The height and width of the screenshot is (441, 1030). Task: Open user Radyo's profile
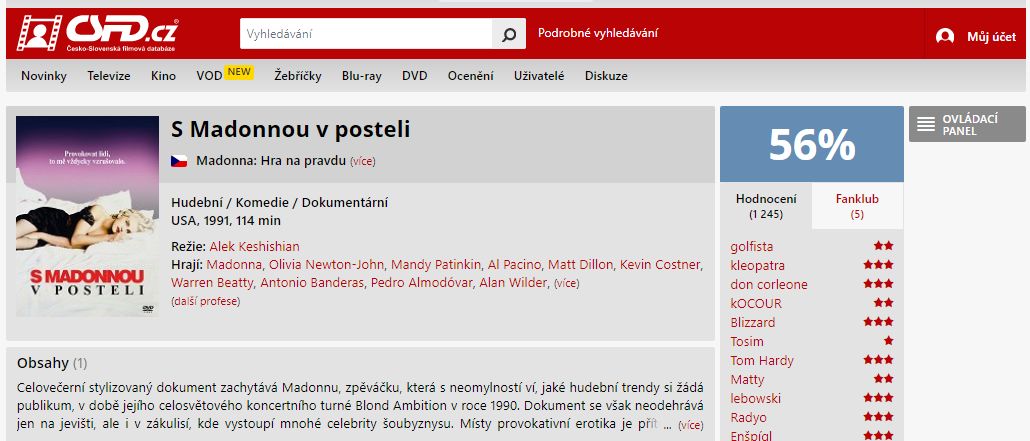[x=748, y=418]
